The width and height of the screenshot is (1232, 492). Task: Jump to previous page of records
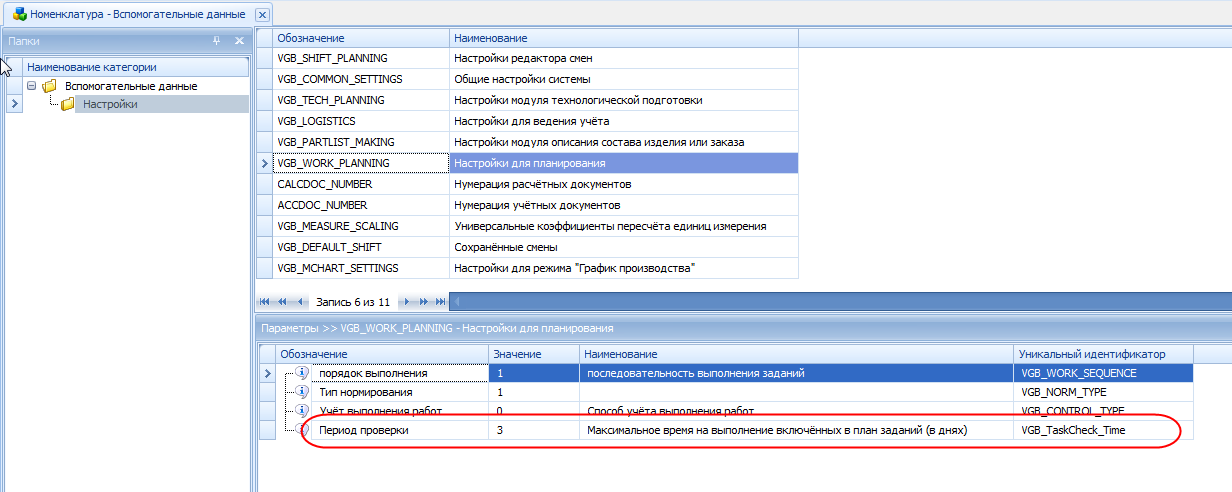[x=282, y=301]
